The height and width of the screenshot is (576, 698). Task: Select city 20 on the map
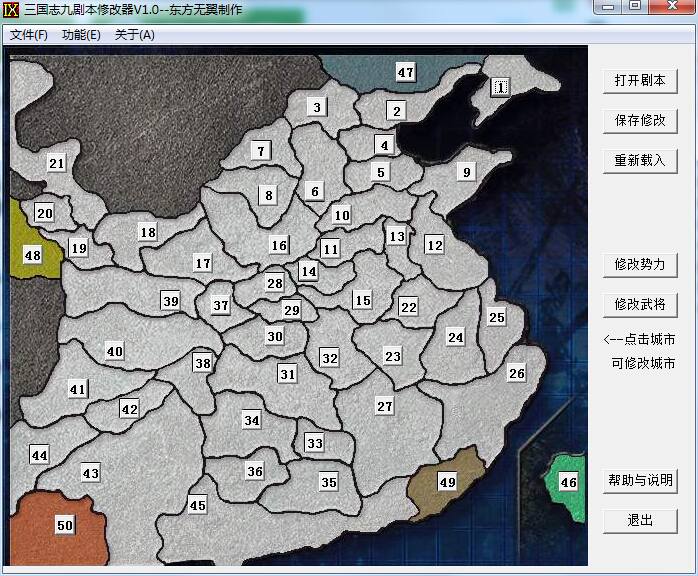(x=45, y=213)
